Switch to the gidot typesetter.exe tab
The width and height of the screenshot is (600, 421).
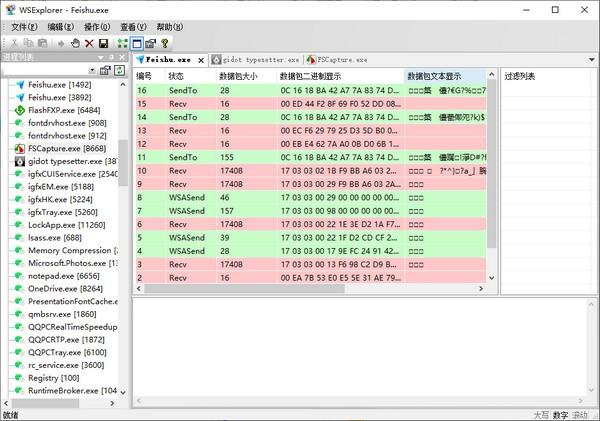256,60
